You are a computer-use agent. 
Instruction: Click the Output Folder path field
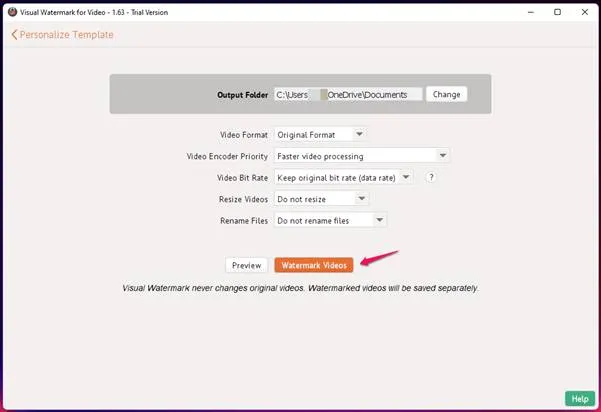click(x=348, y=94)
